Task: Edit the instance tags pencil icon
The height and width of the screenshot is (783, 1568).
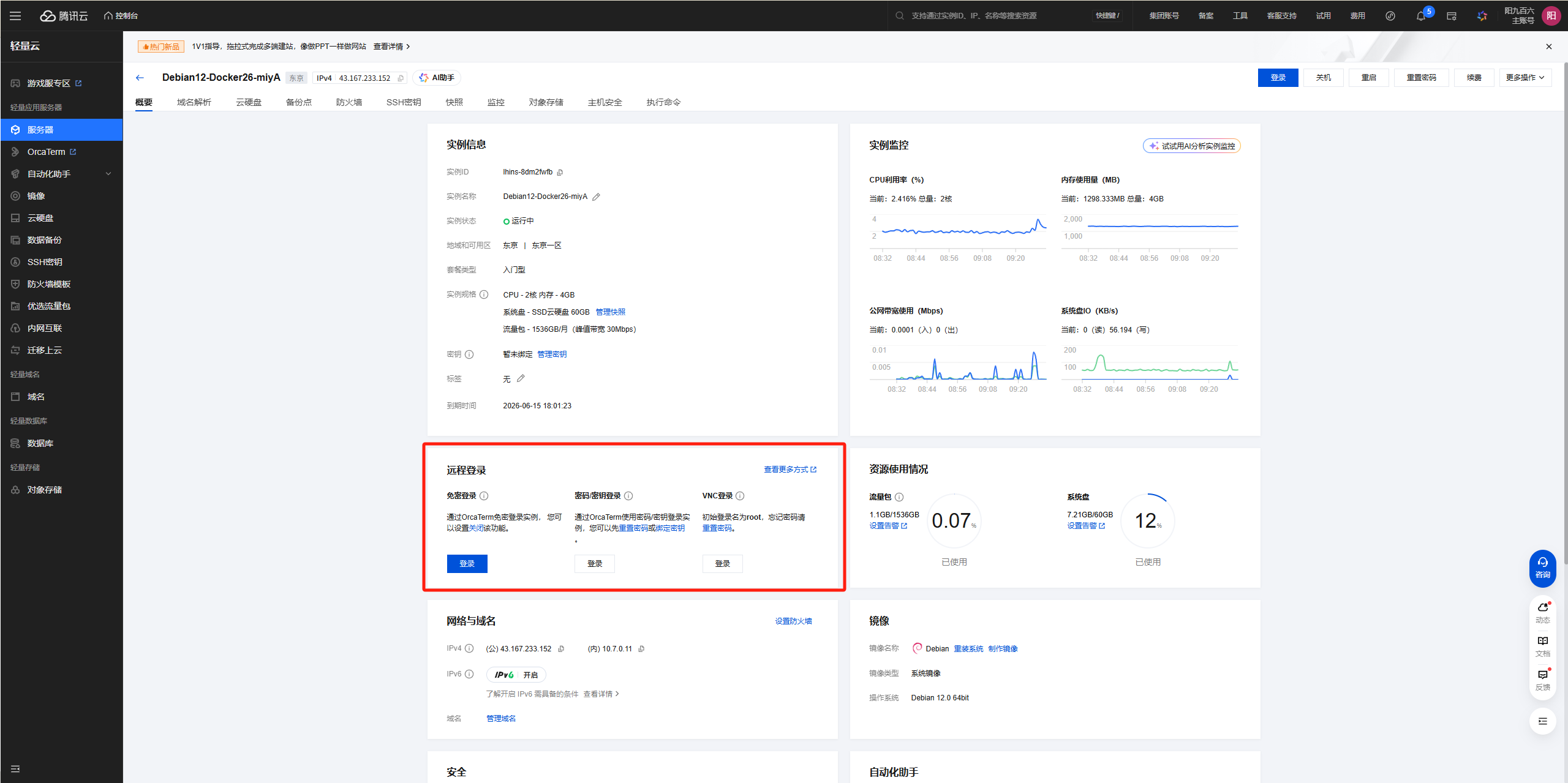Action: [521, 379]
